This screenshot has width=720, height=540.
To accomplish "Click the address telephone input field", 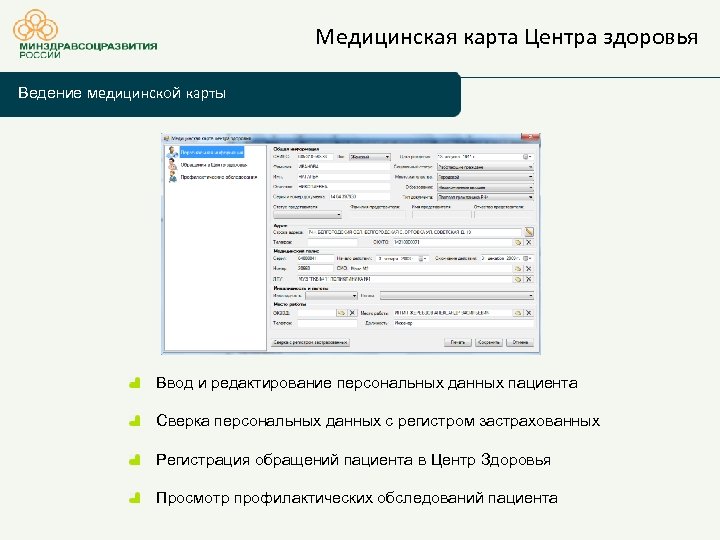I will tap(332, 242).
